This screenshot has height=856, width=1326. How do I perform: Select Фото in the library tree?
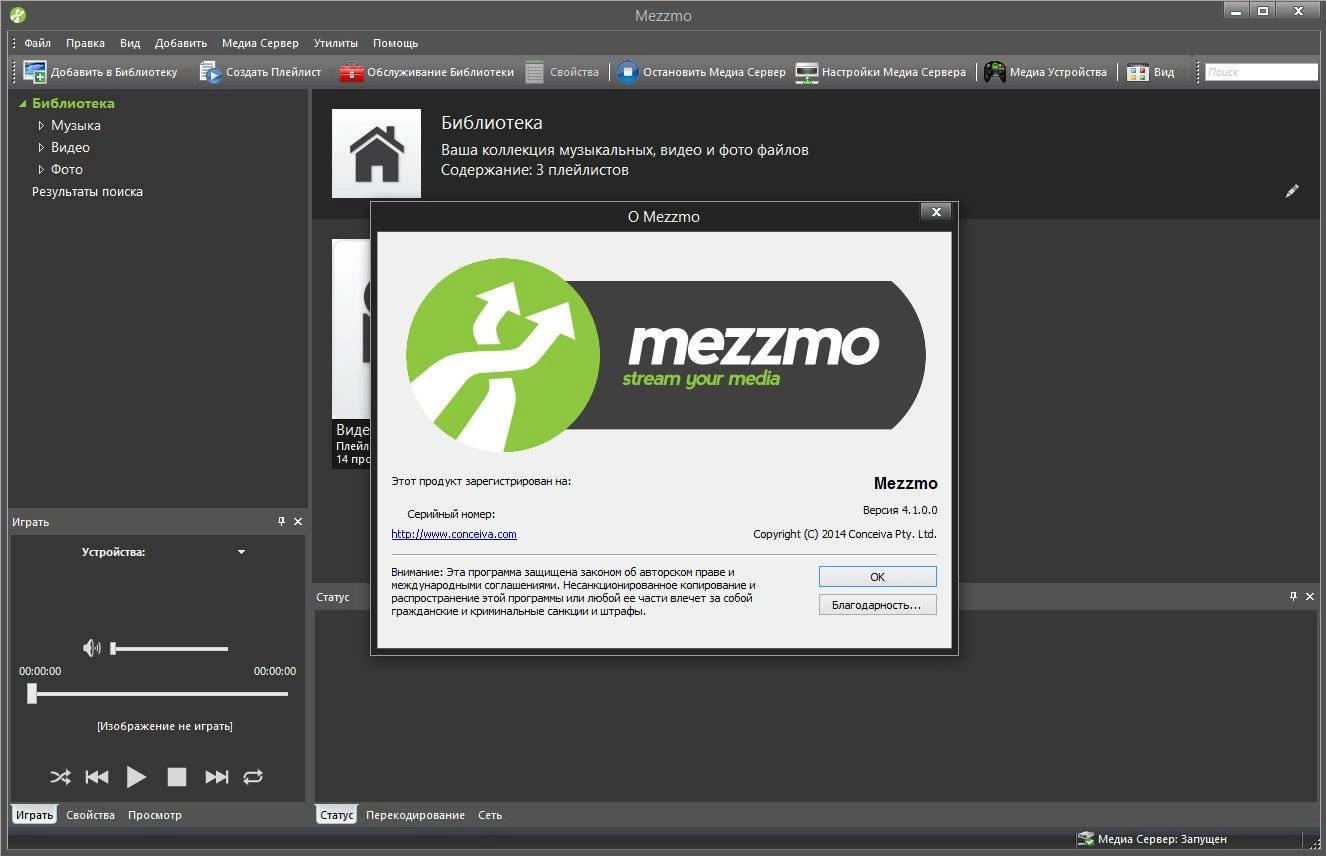(67, 169)
